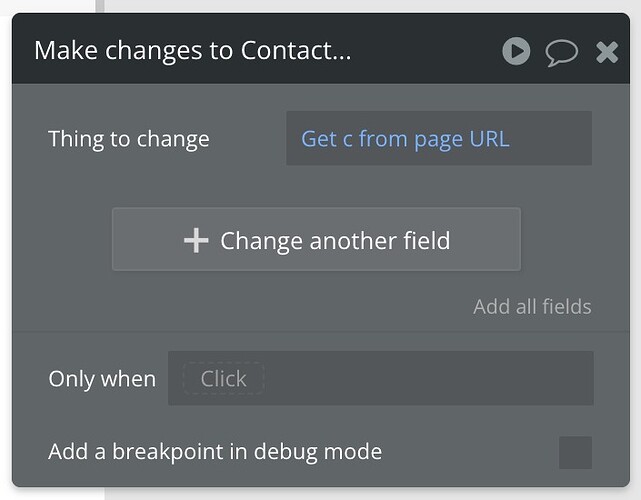Click the Only when label

click(102, 379)
